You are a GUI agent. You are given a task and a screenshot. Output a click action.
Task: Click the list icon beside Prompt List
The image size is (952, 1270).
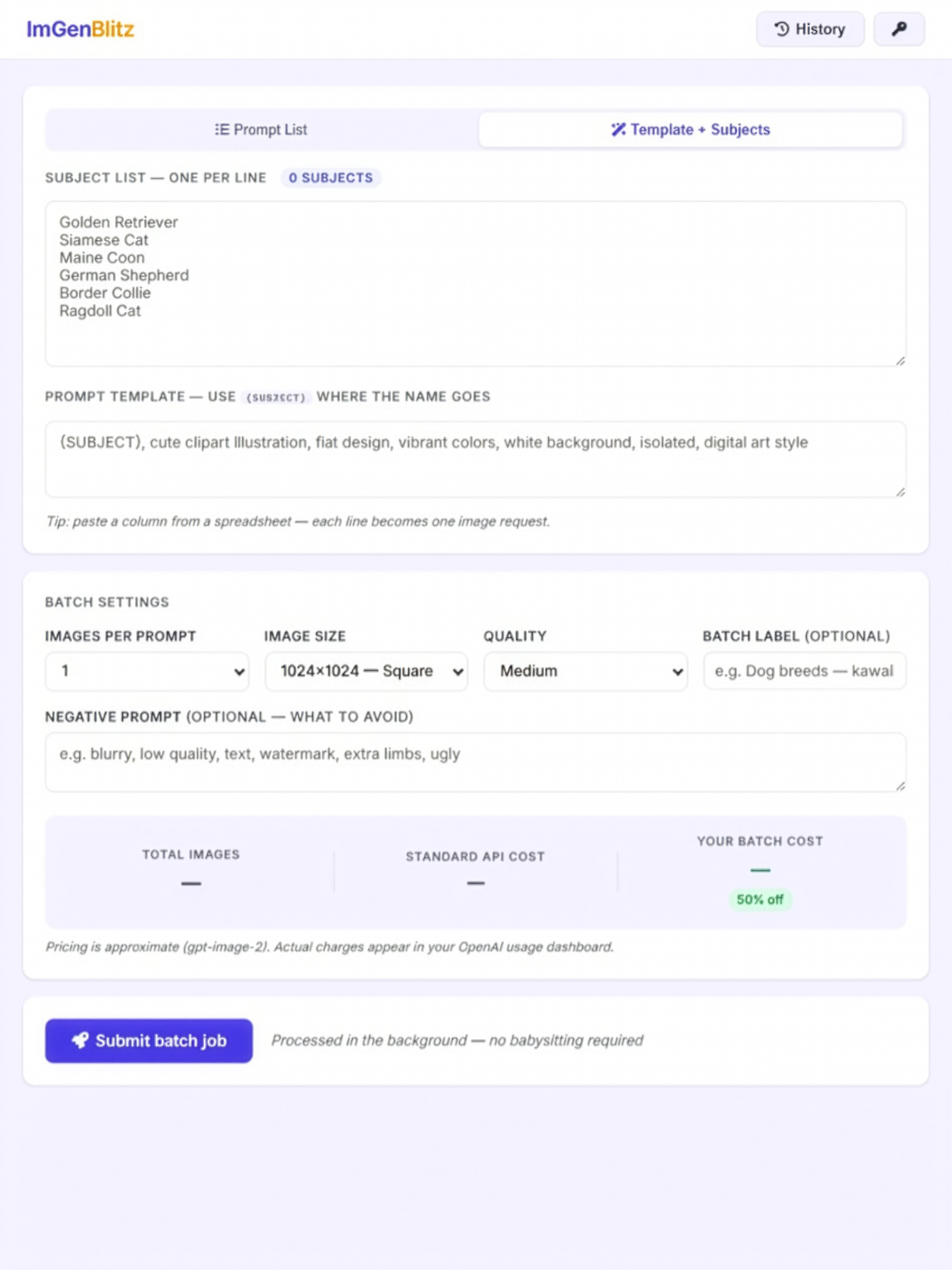click(x=222, y=130)
